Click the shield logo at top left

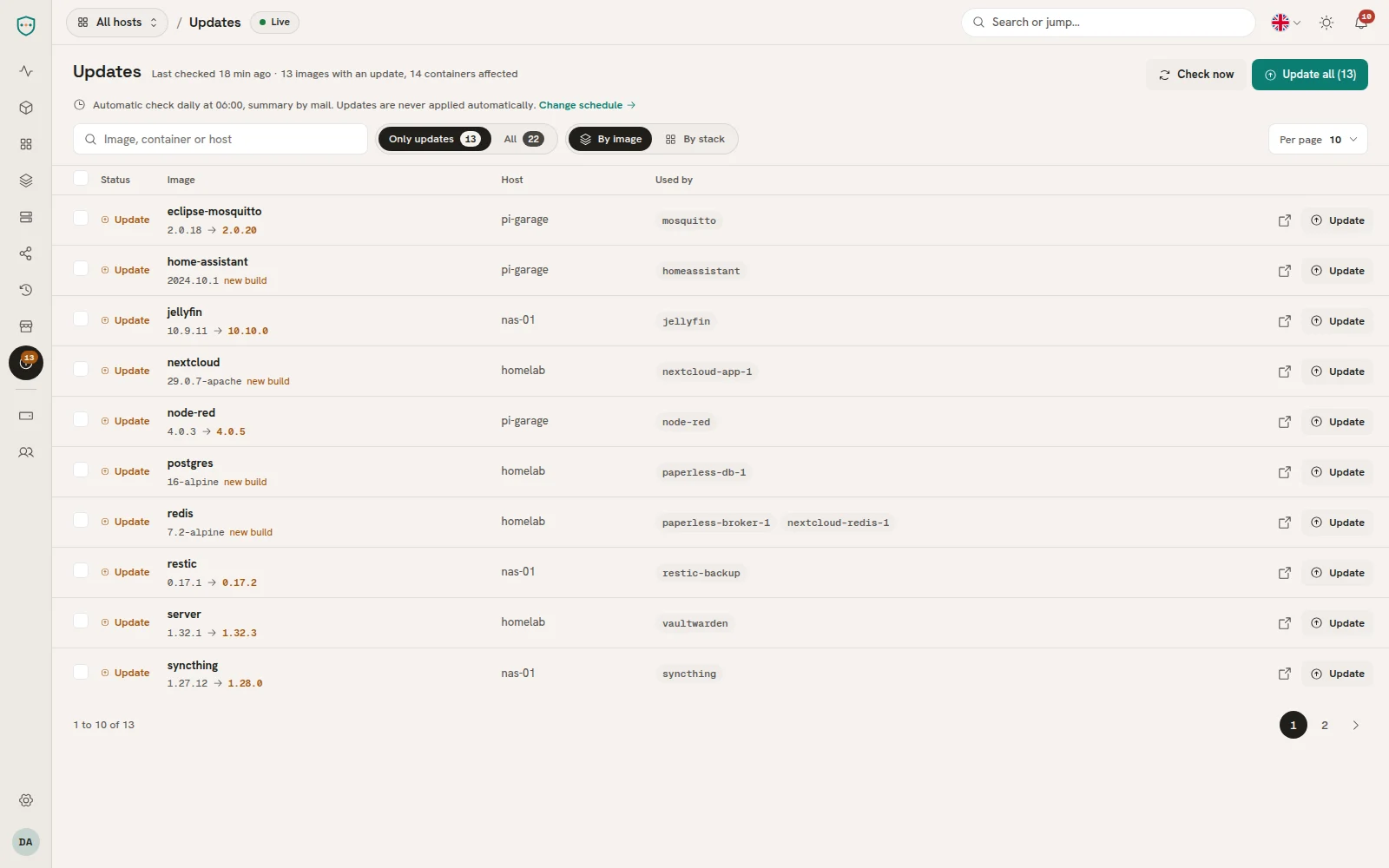pos(26,26)
